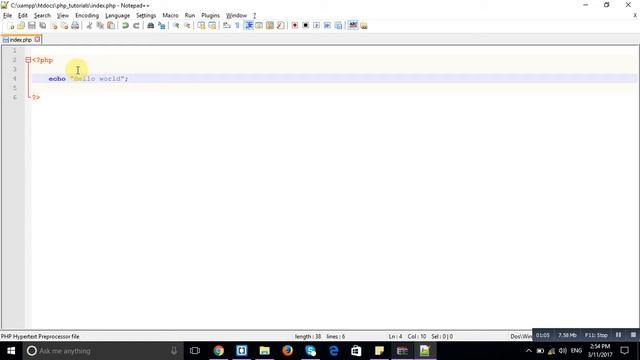Click the Paste toolbar icon
This screenshot has width=640, height=360.
coord(111,26)
